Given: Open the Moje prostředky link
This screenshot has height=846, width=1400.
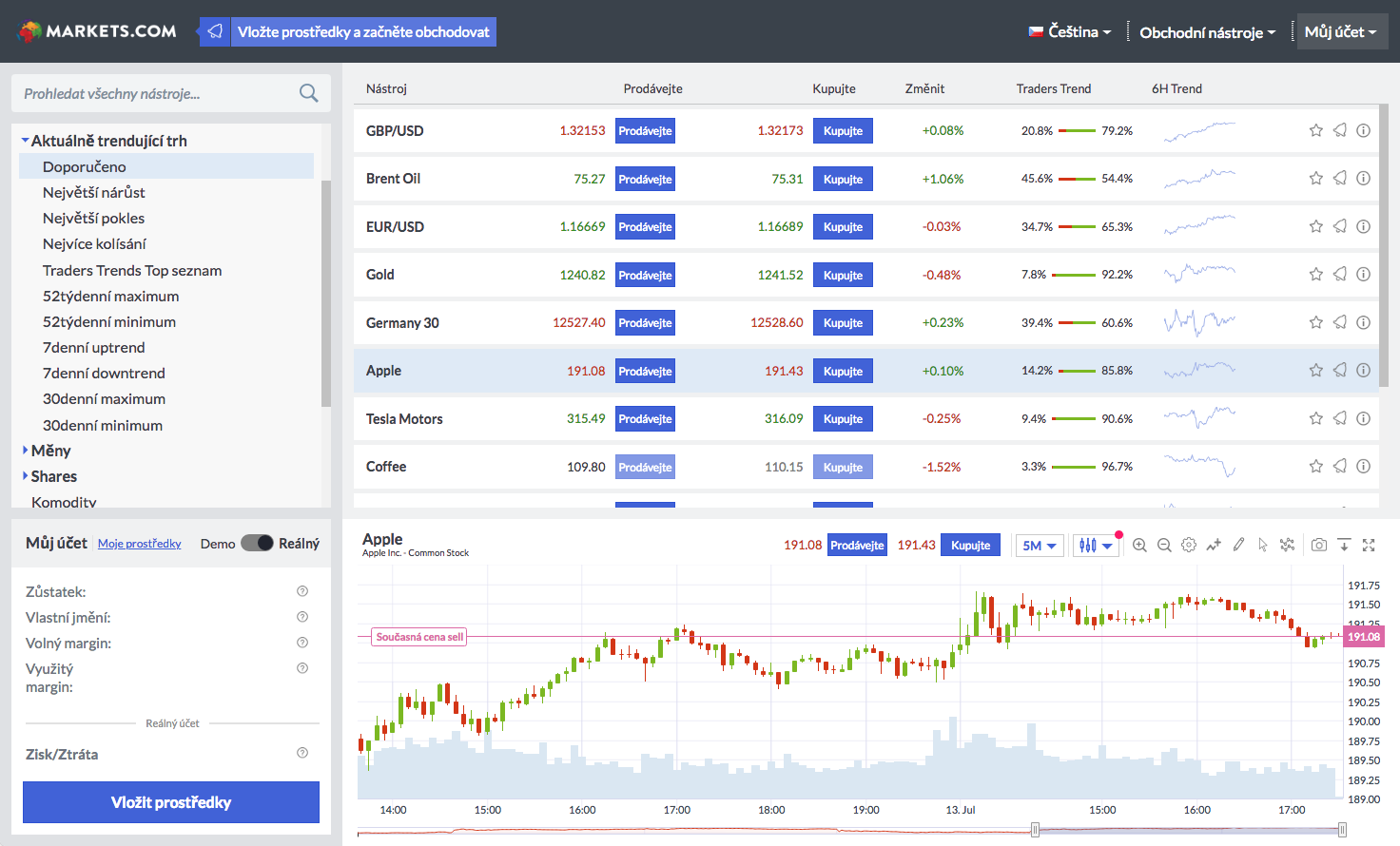Looking at the screenshot, I should [139, 544].
